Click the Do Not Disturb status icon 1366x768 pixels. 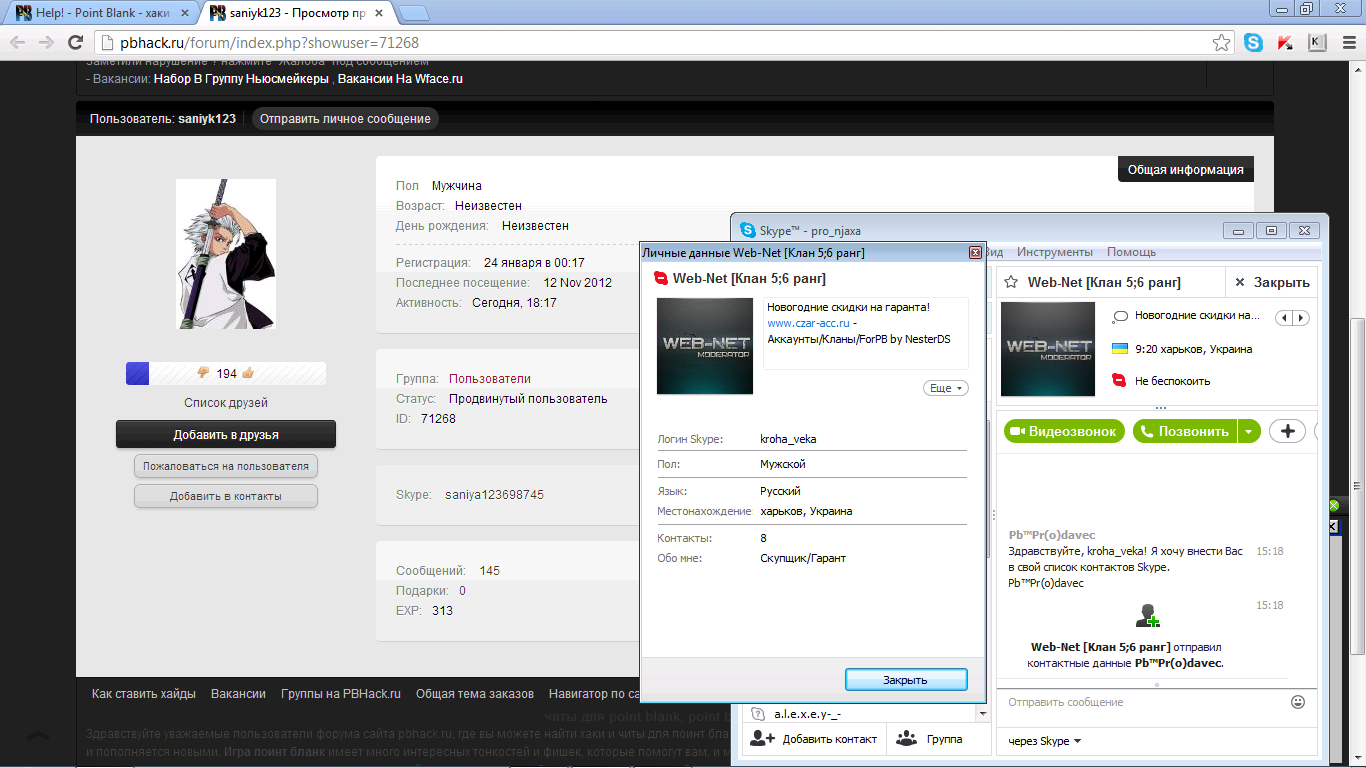coord(1119,381)
